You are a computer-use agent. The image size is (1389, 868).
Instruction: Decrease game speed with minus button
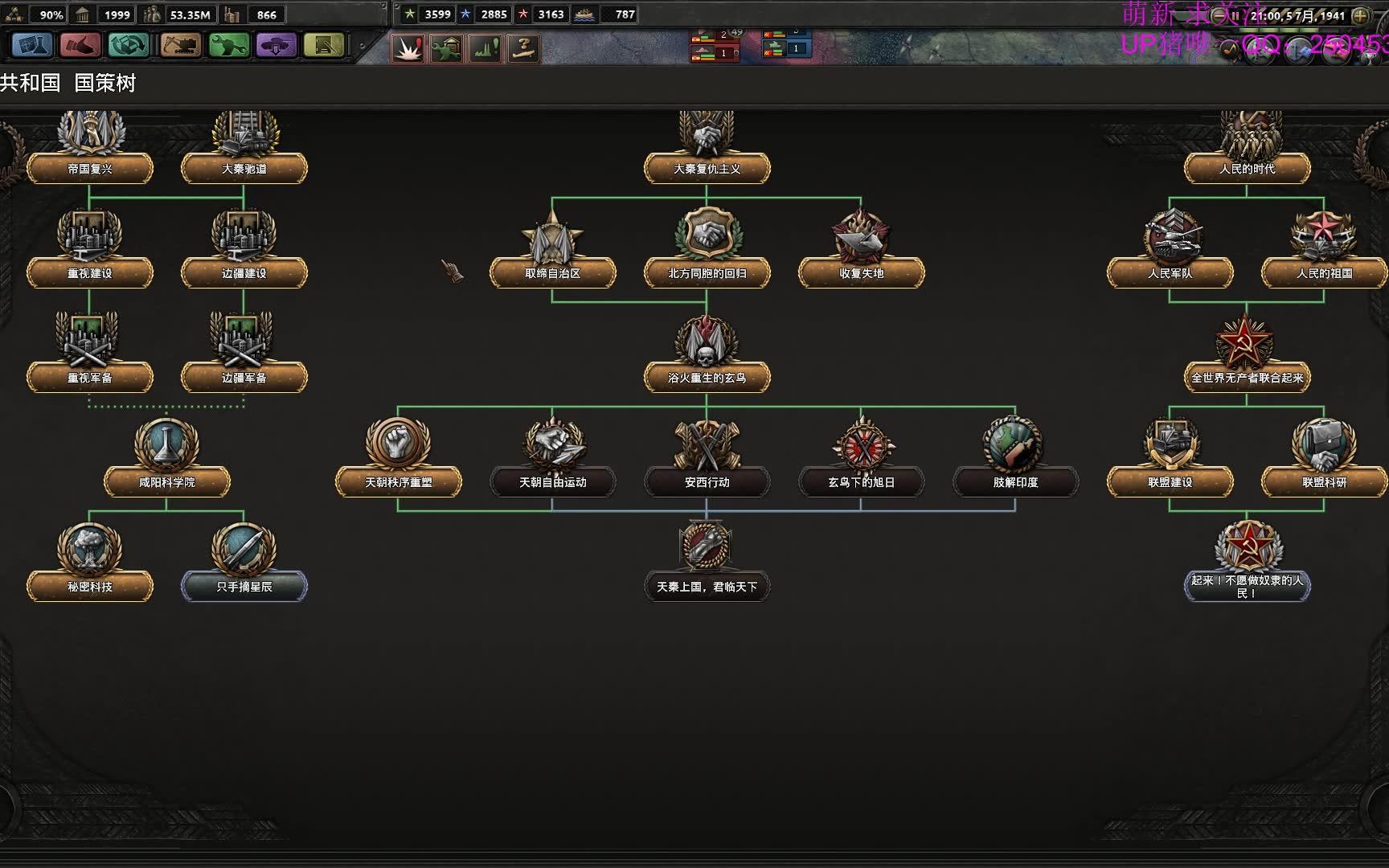tap(1219, 15)
